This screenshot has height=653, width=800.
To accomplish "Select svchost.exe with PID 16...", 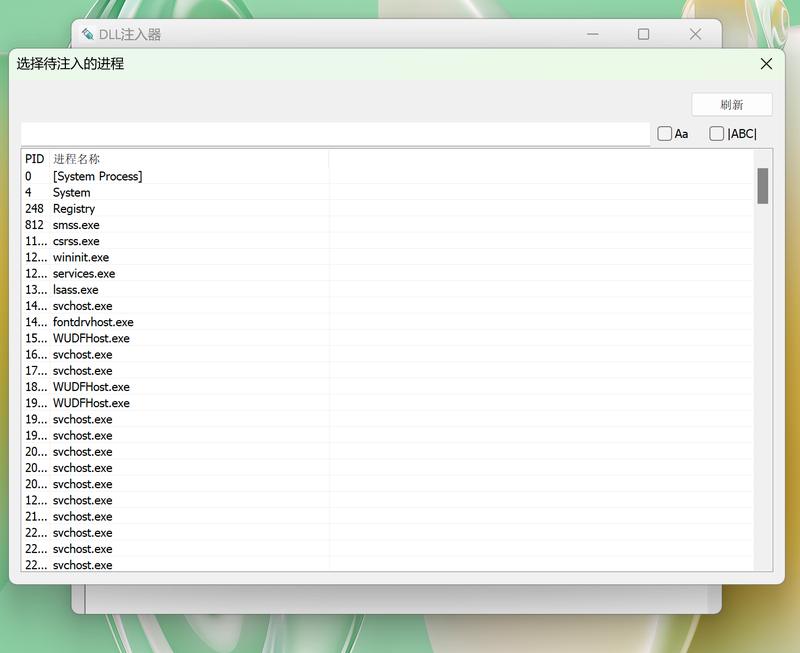I will (x=388, y=355).
